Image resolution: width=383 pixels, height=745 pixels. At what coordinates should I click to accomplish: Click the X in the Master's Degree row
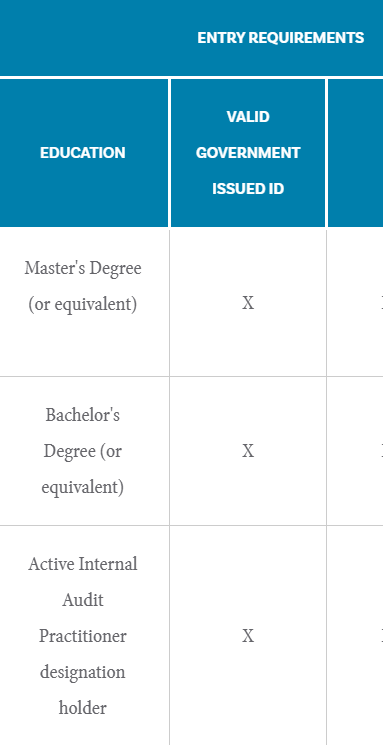pos(248,303)
